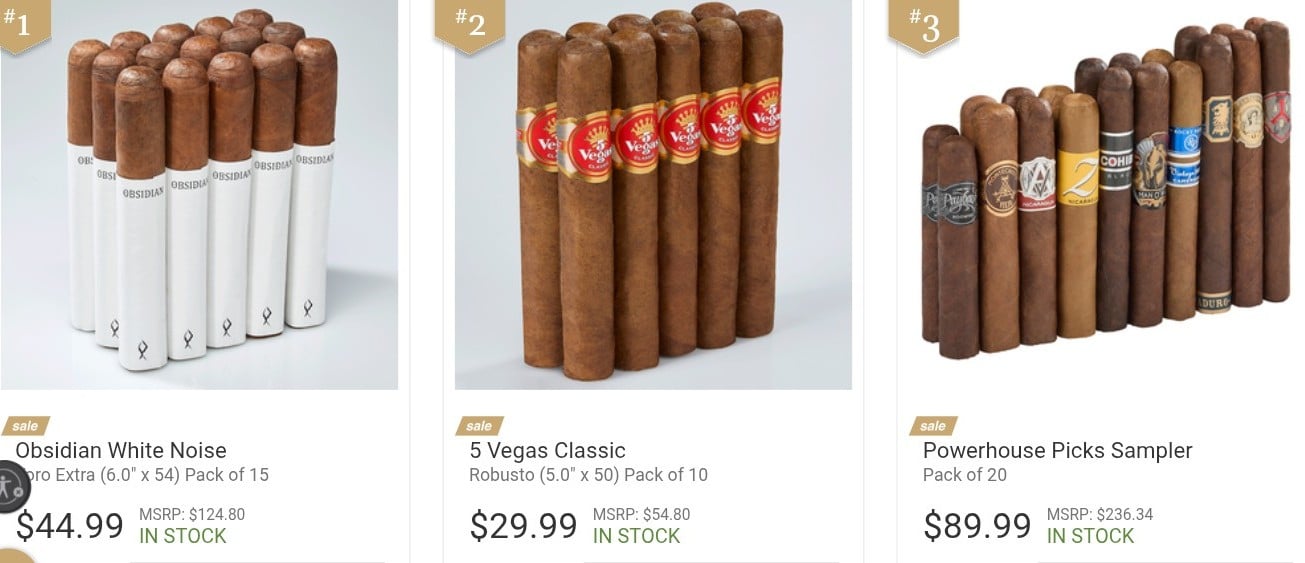Click IN STOCK label under MSRP $236.34
1305x563 pixels.
click(1090, 536)
